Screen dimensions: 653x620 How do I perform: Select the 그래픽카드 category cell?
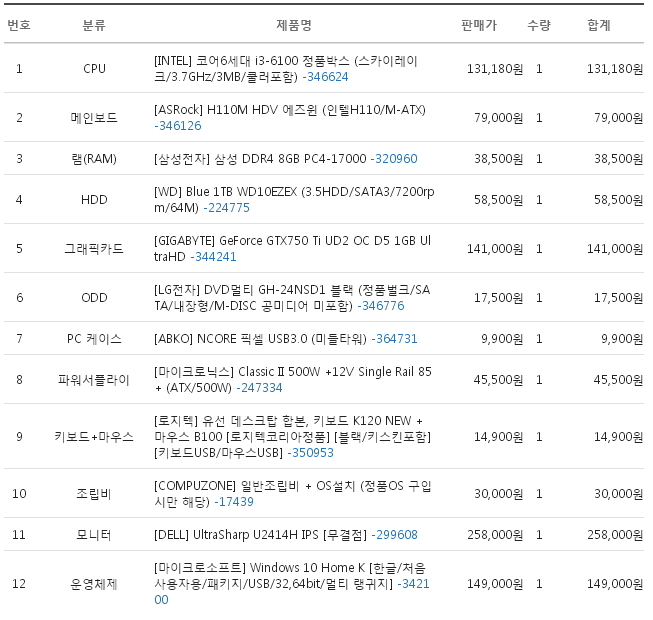coord(94,249)
